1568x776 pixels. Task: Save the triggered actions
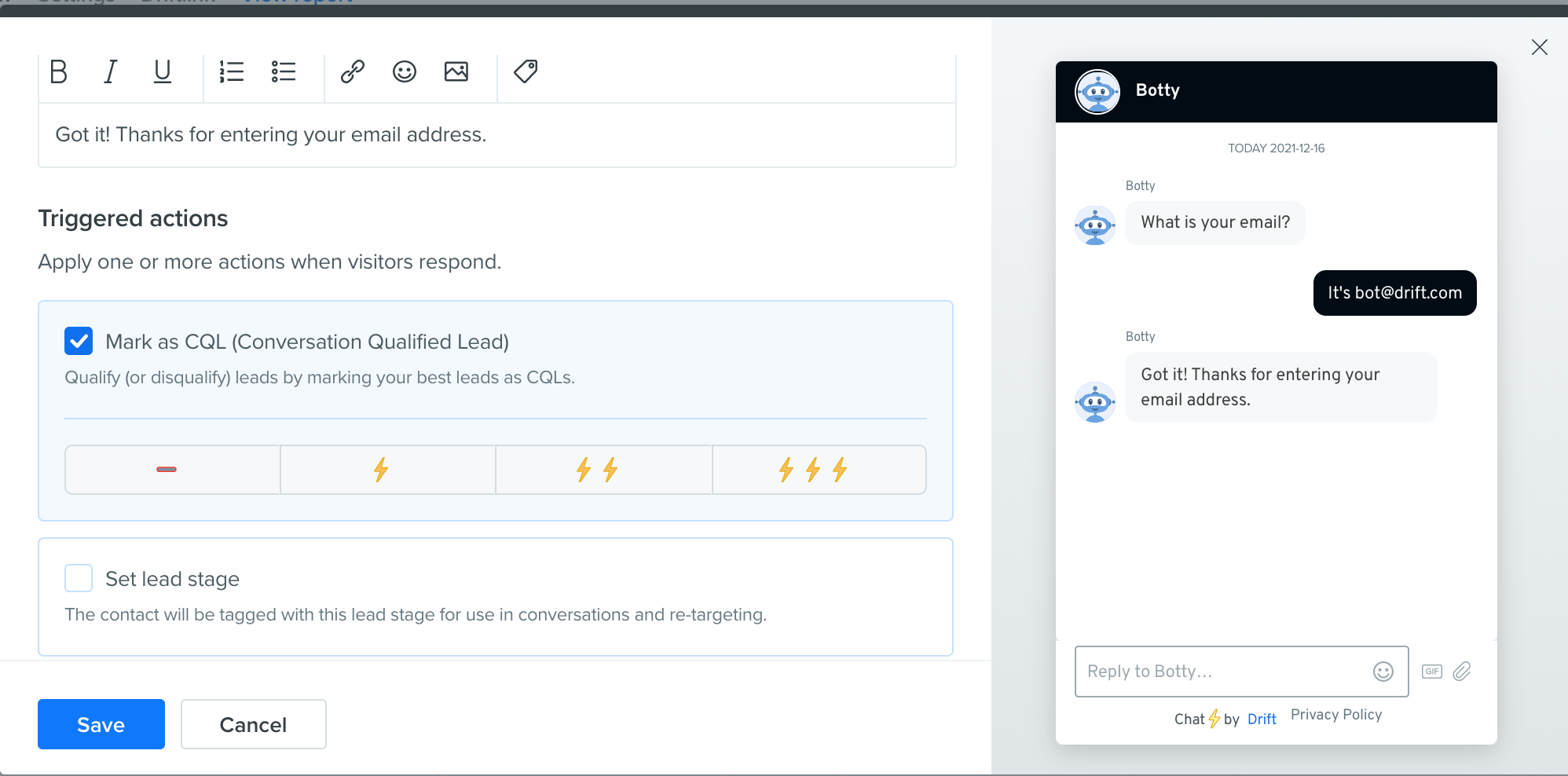101,724
